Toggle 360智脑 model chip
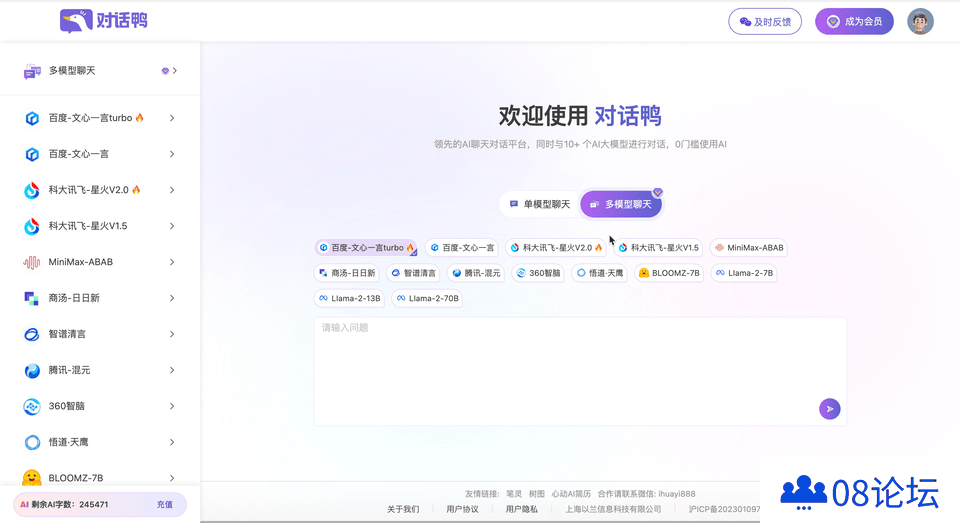This screenshot has width=960, height=523. pyautogui.click(x=538, y=273)
